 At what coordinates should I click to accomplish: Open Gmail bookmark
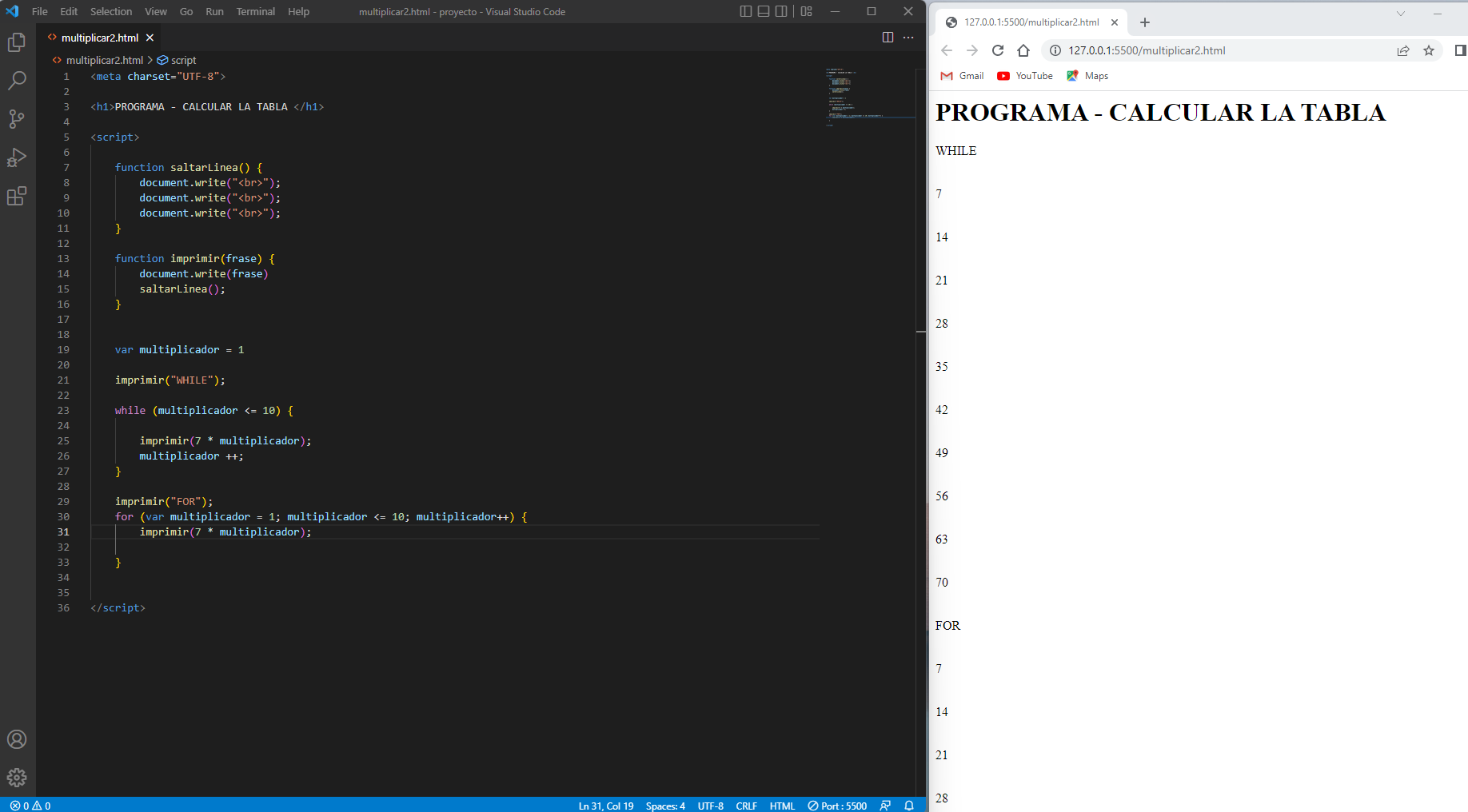coord(963,76)
